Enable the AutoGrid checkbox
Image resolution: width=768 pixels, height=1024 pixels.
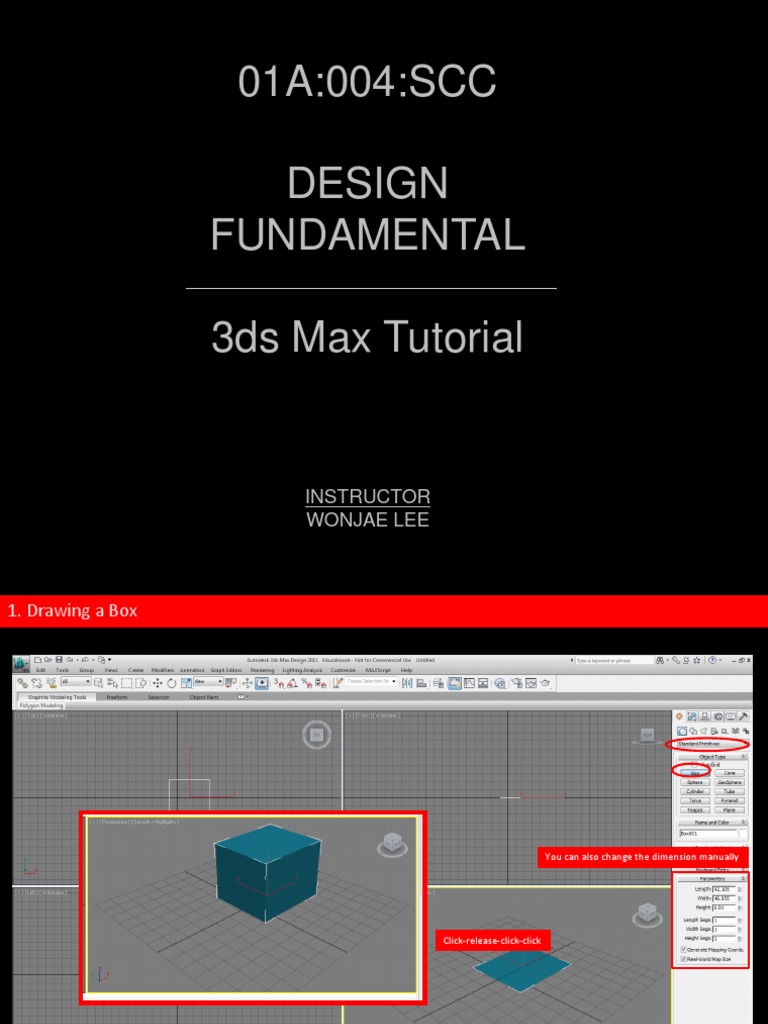point(693,765)
